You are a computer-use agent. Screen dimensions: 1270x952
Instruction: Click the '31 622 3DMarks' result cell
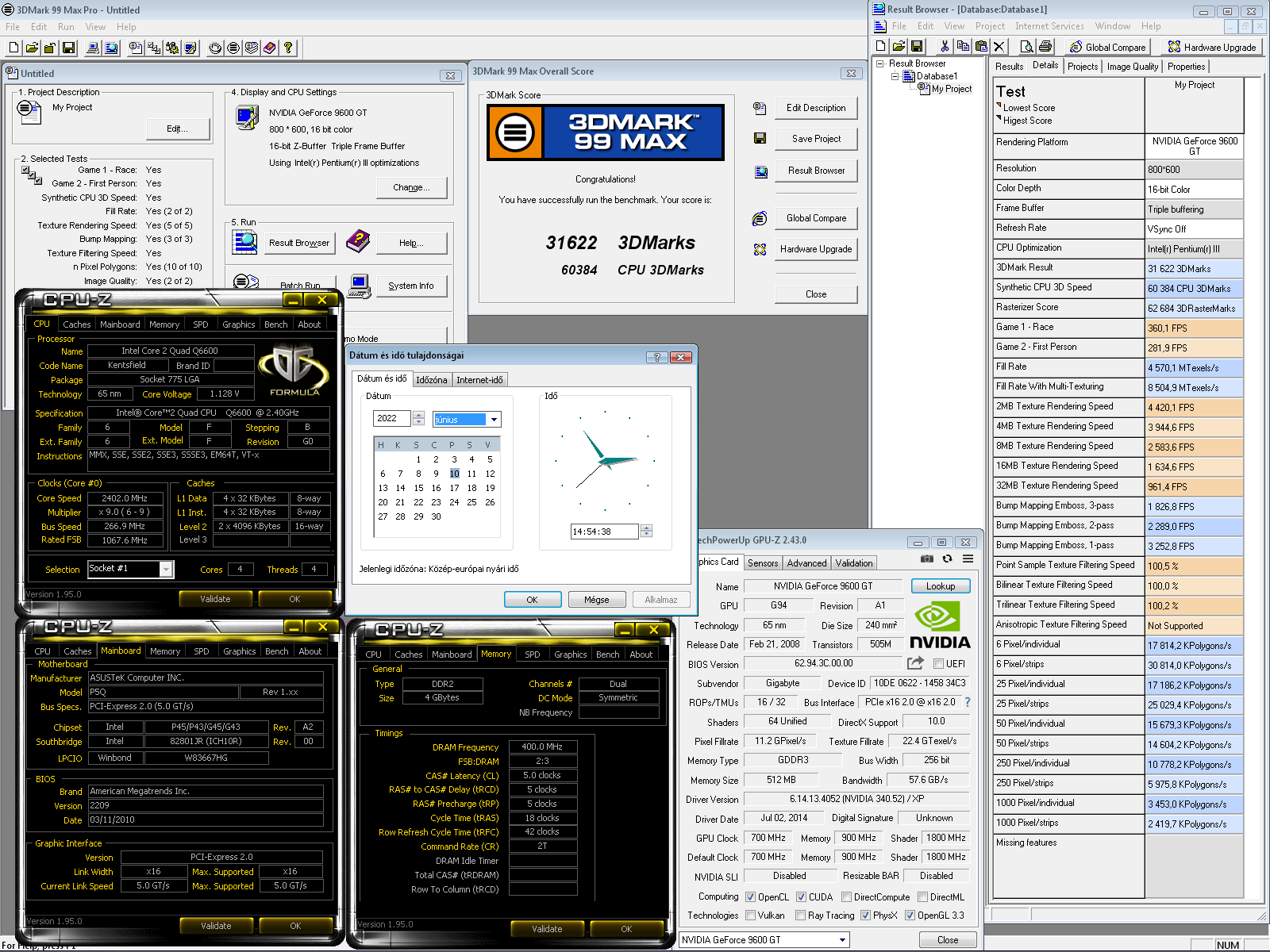[x=1195, y=269]
